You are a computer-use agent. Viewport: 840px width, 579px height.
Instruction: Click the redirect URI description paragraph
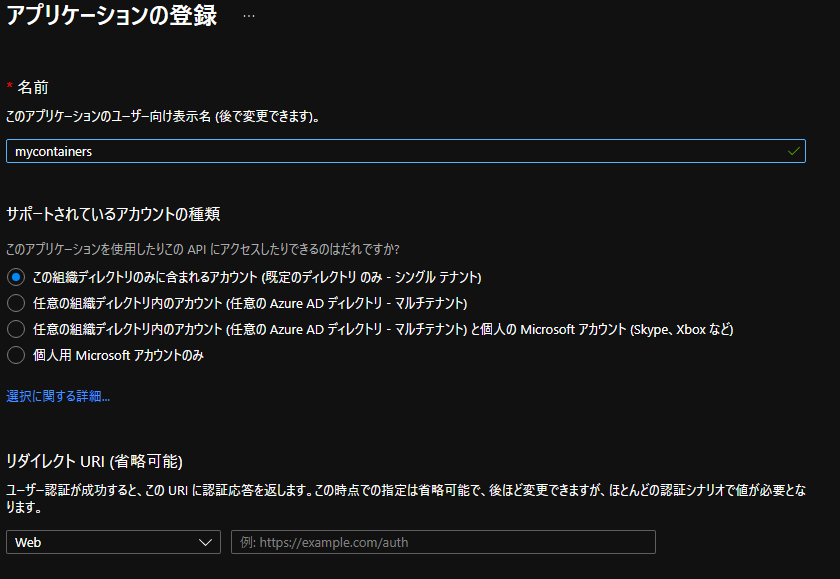[x=406, y=498]
